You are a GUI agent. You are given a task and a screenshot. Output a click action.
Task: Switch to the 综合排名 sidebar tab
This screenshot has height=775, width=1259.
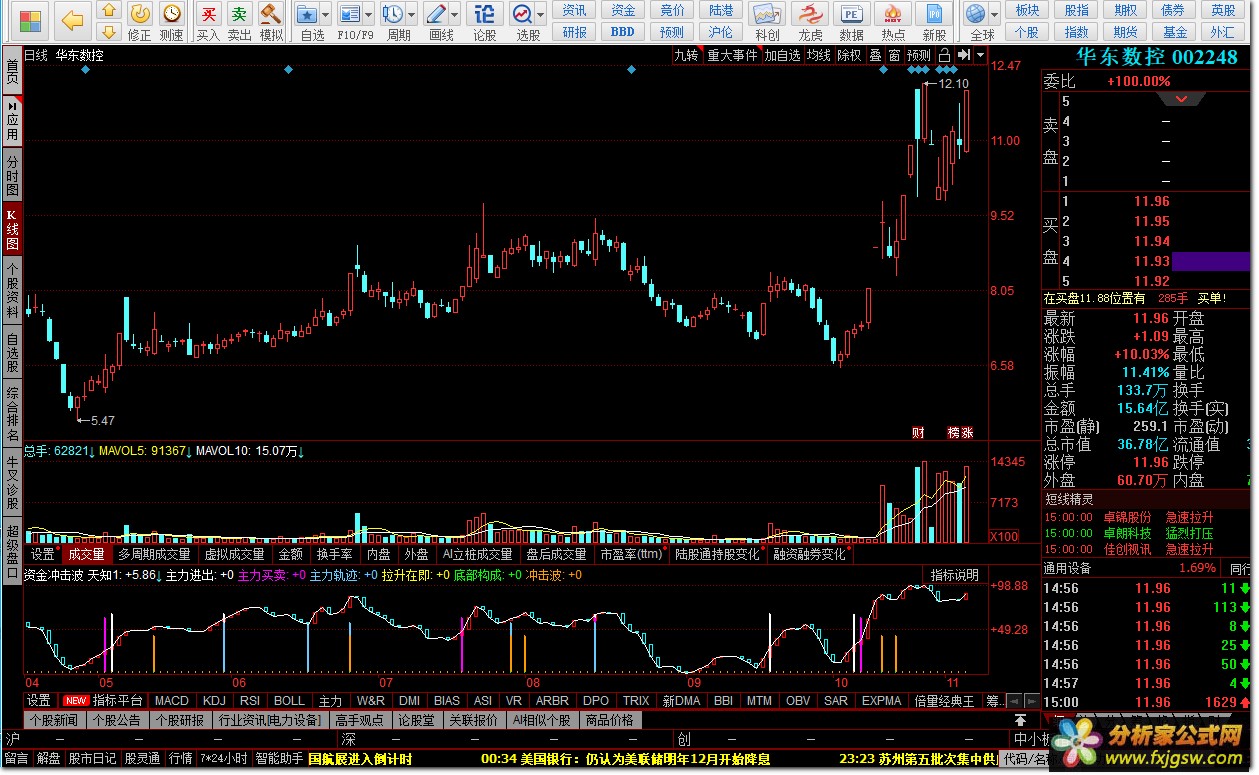12,414
